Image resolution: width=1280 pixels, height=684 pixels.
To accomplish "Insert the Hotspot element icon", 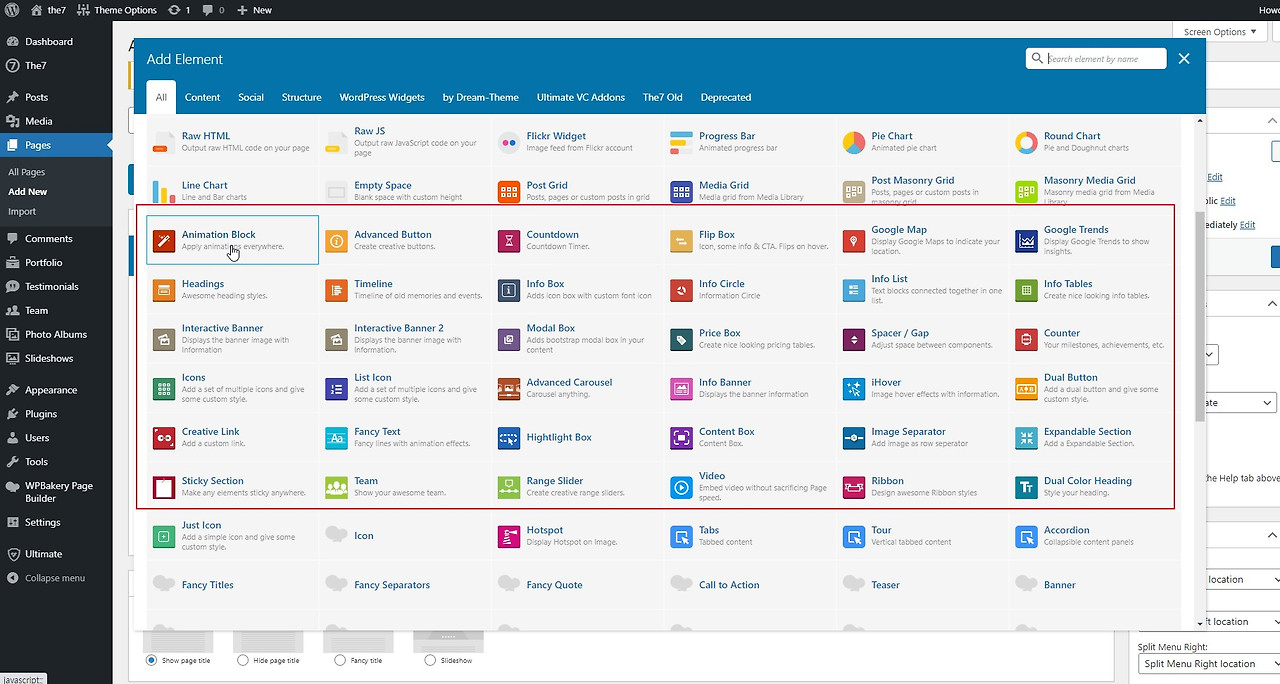I will (509, 536).
